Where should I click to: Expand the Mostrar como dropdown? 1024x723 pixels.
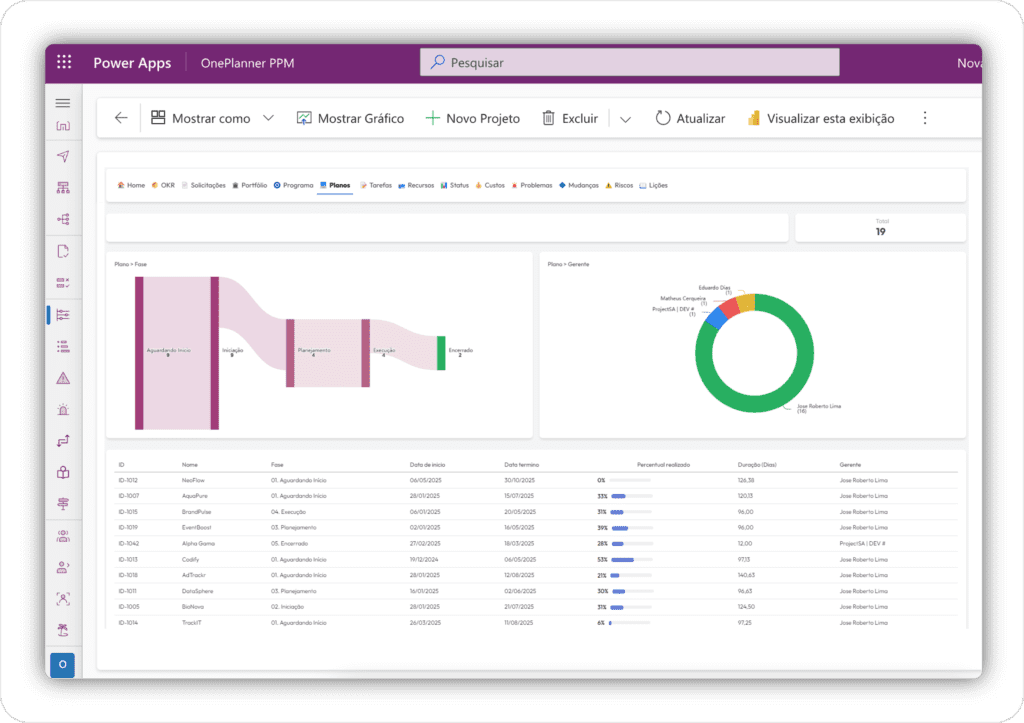(x=268, y=118)
